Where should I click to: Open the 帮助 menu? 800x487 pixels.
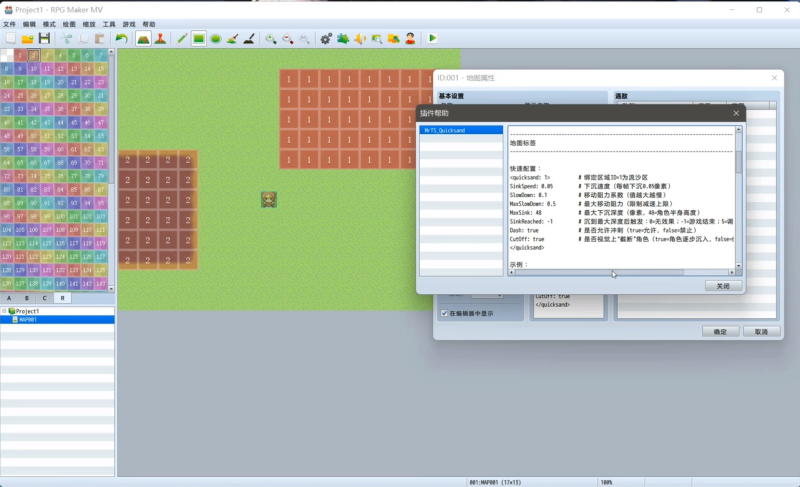[x=148, y=24]
